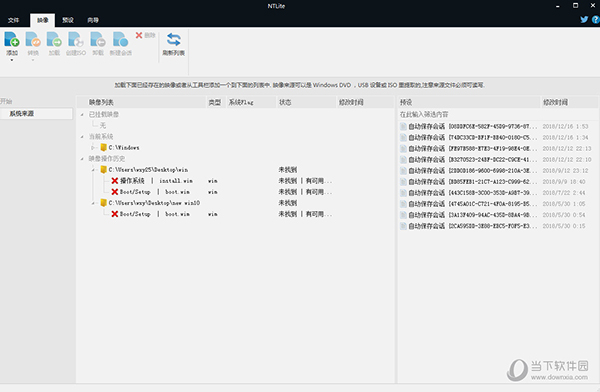Open the Twitter bird icon

[584, 20]
